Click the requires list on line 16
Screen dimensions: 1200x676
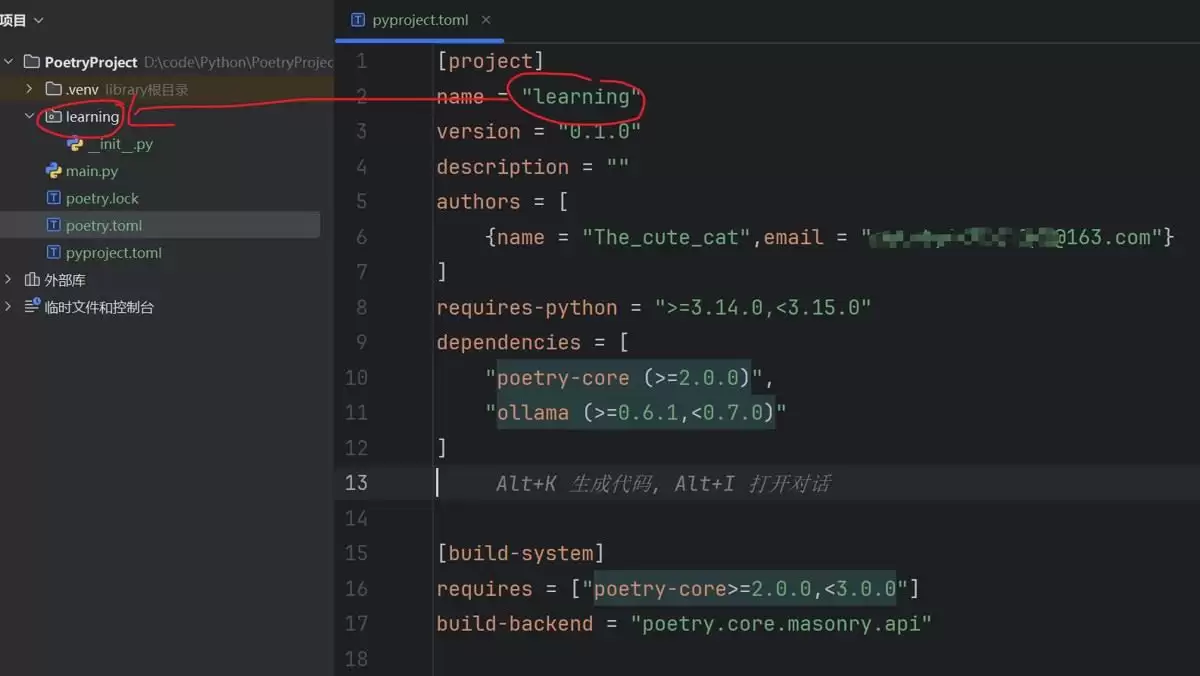(745, 588)
